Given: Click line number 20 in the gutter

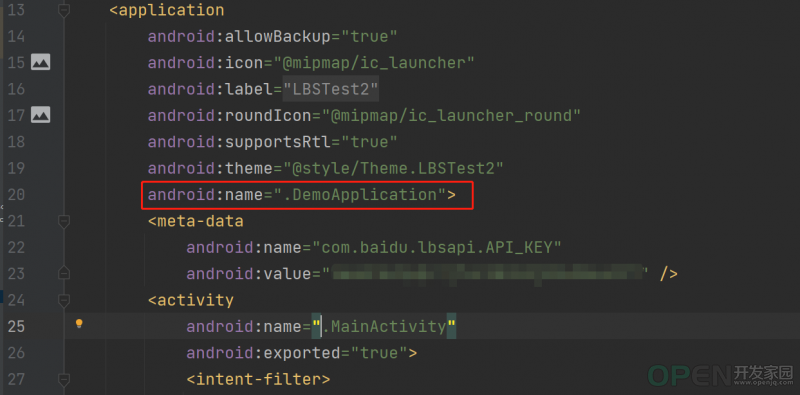Looking at the screenshot, I should 17,194.
